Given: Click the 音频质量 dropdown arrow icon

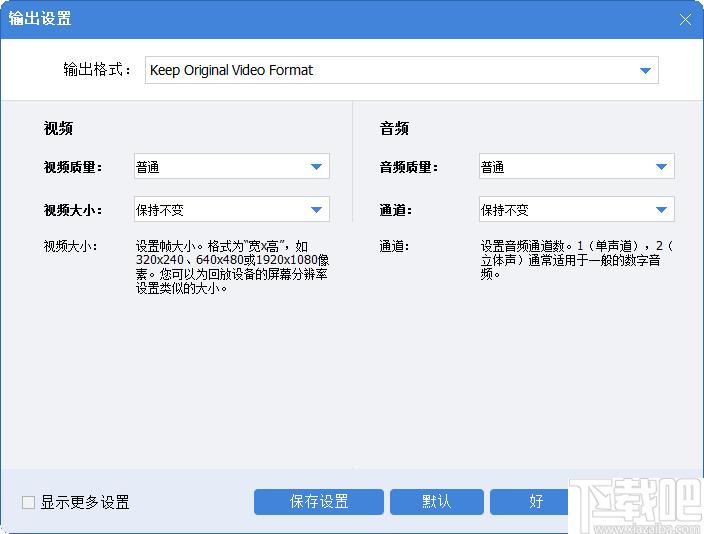Looking at the screenshot, I should (661, 167).
